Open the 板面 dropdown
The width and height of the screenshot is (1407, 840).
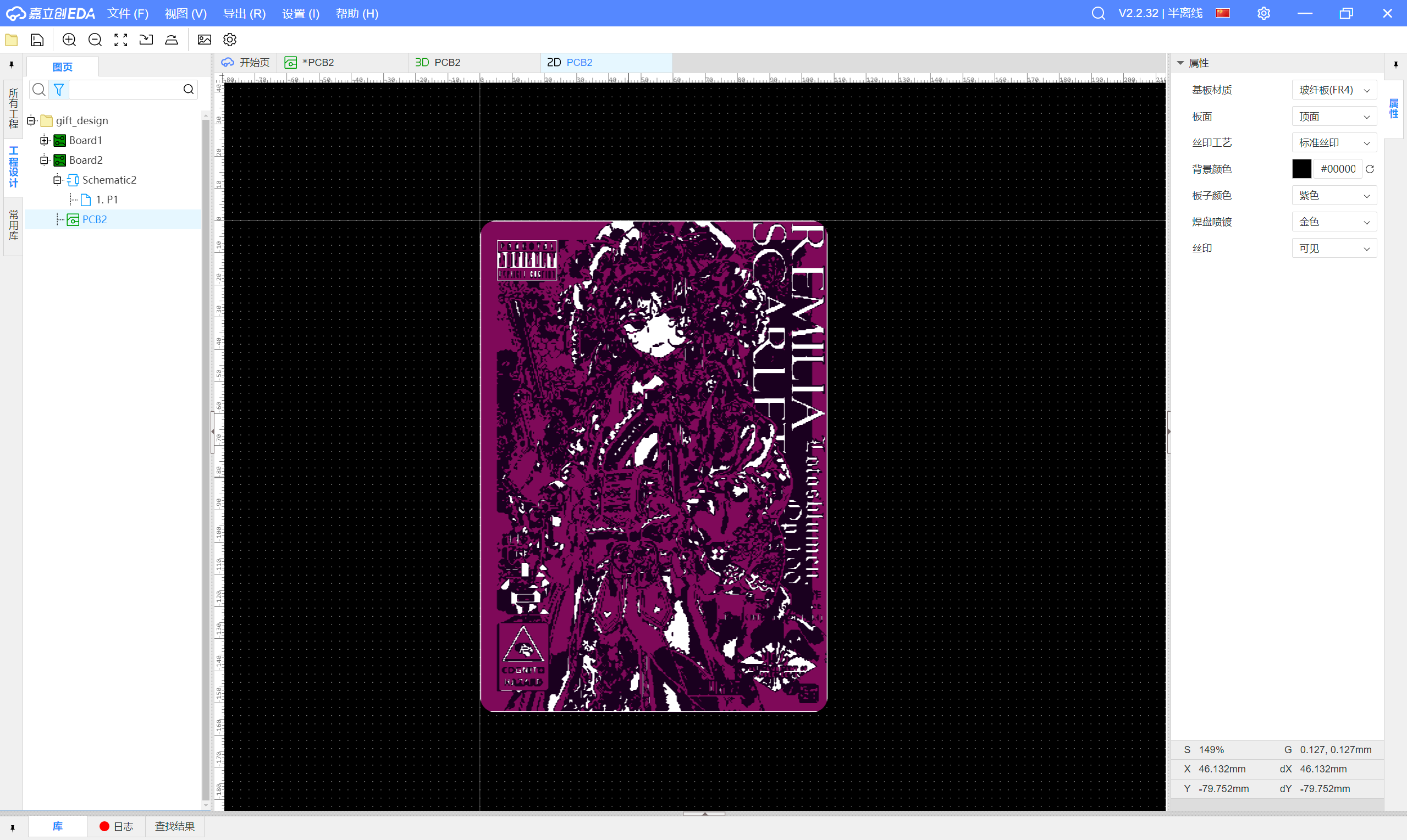pos(1334,117)
